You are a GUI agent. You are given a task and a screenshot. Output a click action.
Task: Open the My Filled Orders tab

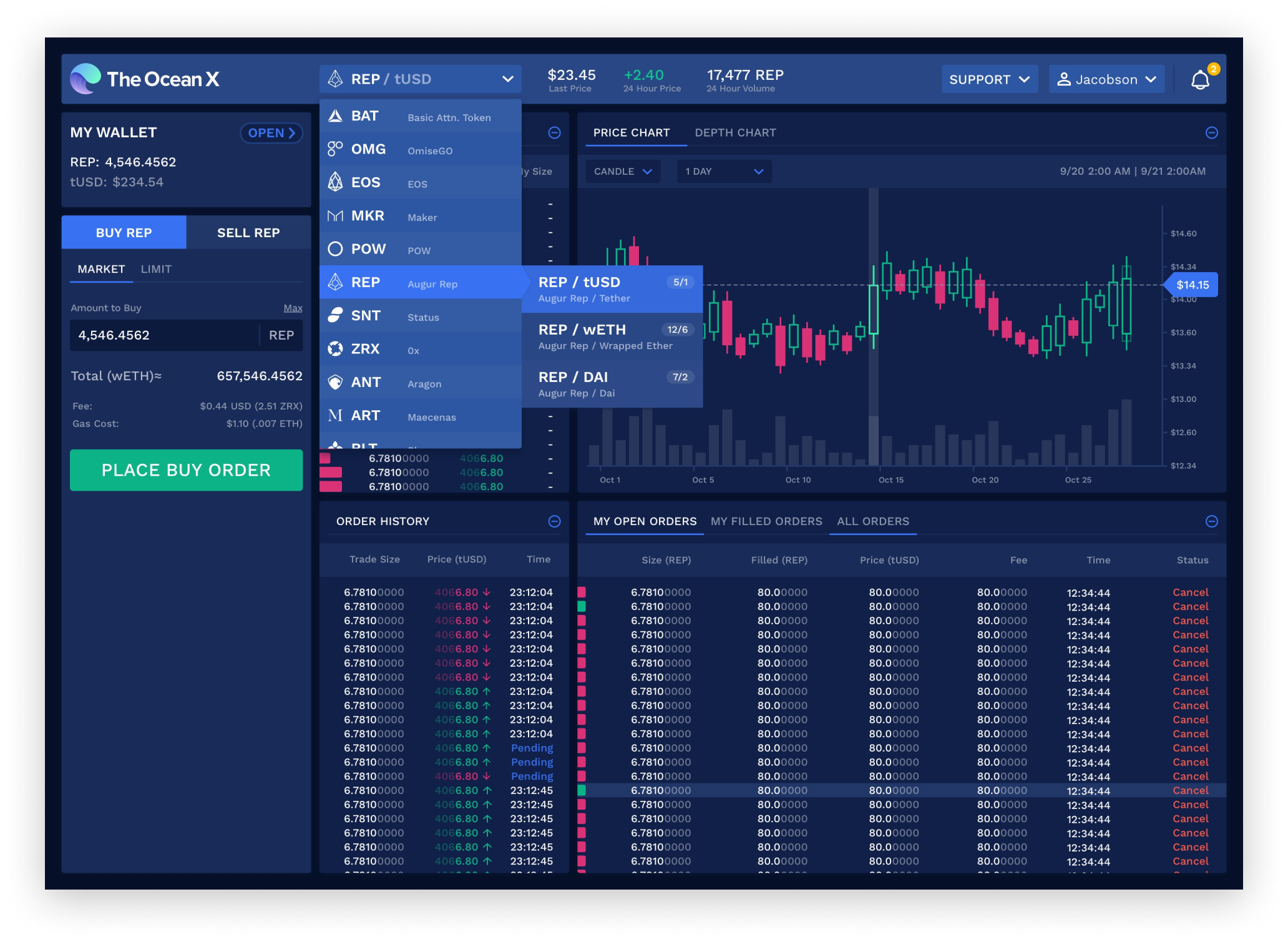(766, 521)
